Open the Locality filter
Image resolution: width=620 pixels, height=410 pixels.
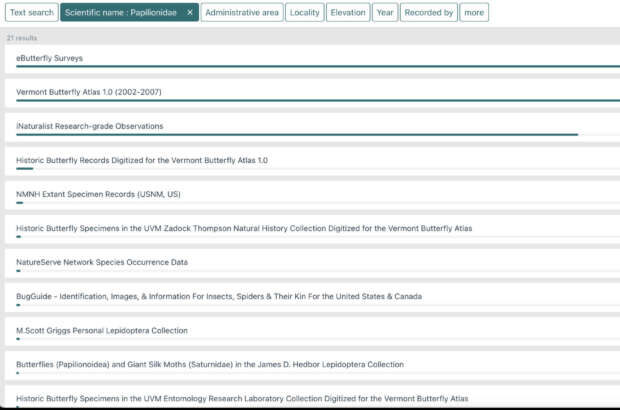304,12
